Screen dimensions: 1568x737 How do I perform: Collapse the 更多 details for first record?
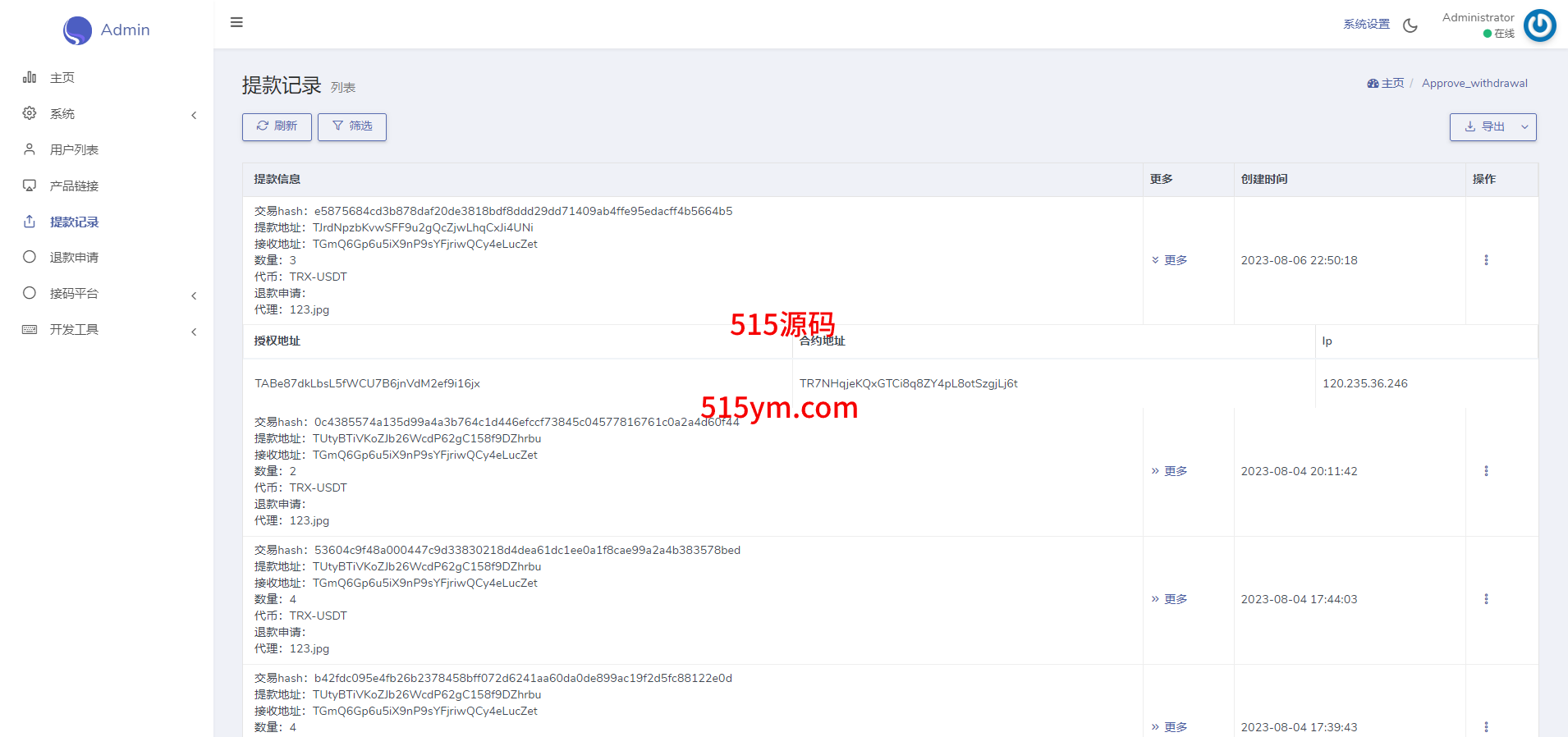pos(1170,260)
